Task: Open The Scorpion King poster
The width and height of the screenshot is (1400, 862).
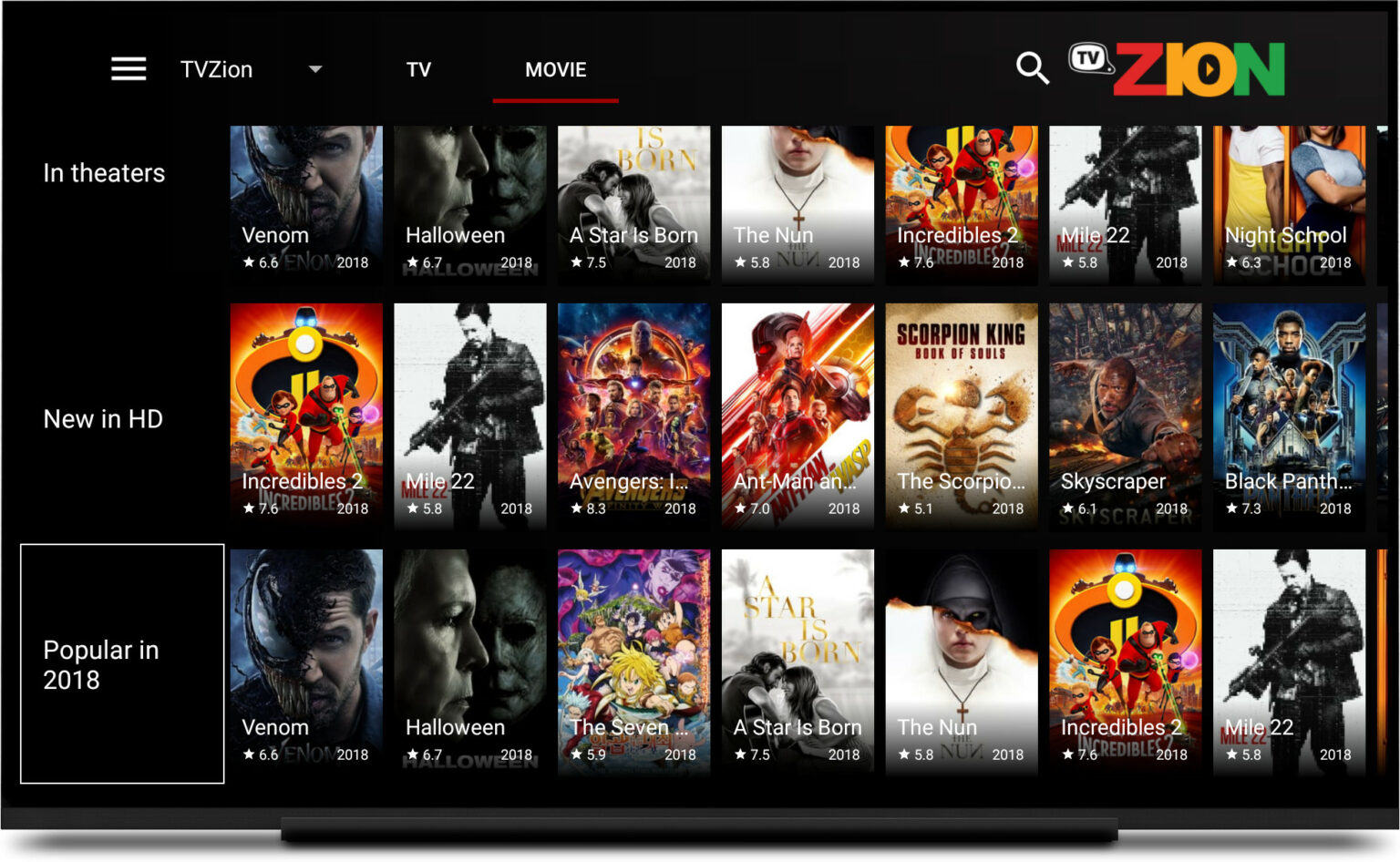Action: point(962,416)
